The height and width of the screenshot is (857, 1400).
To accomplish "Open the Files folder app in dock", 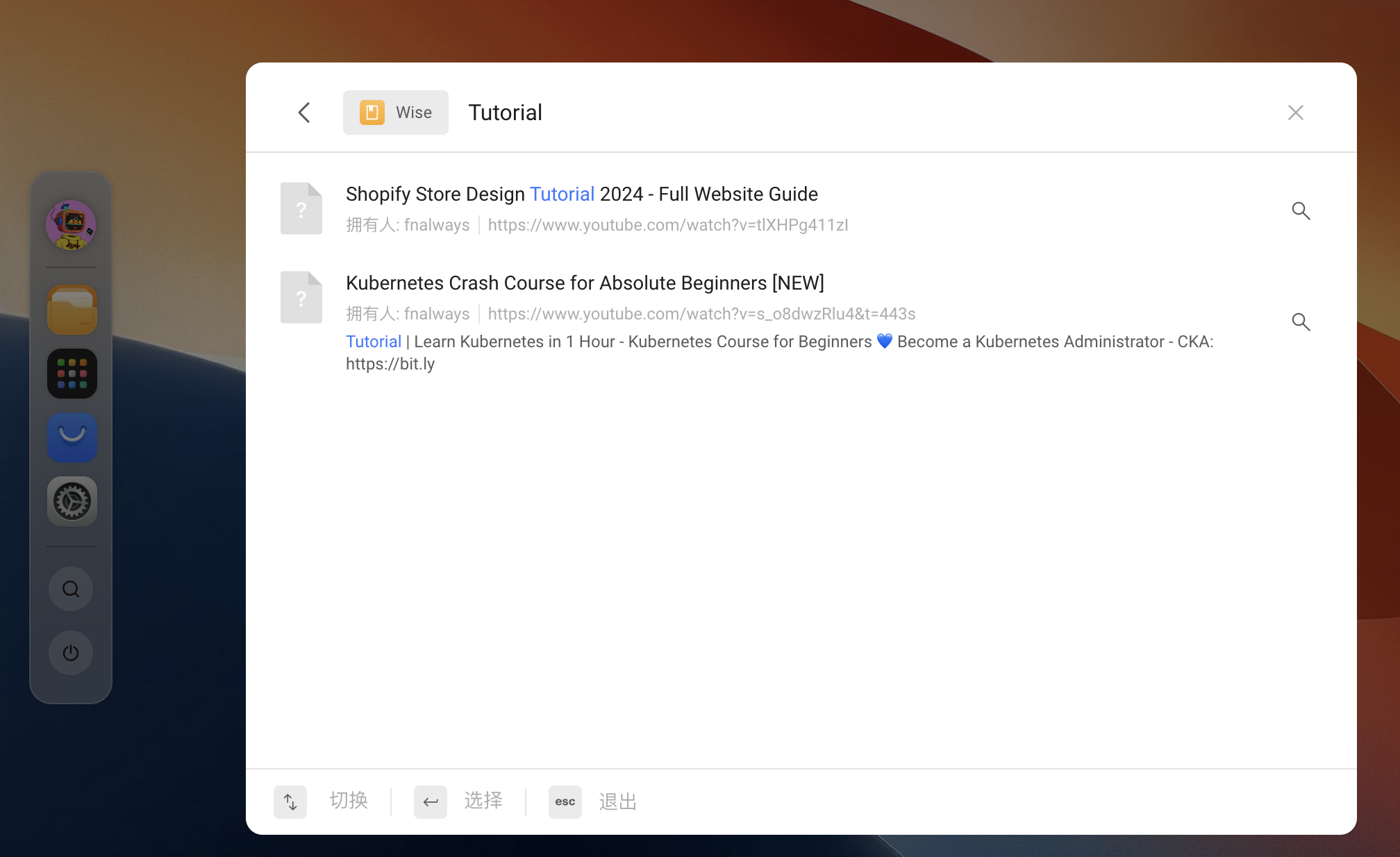I will [72, 310].
